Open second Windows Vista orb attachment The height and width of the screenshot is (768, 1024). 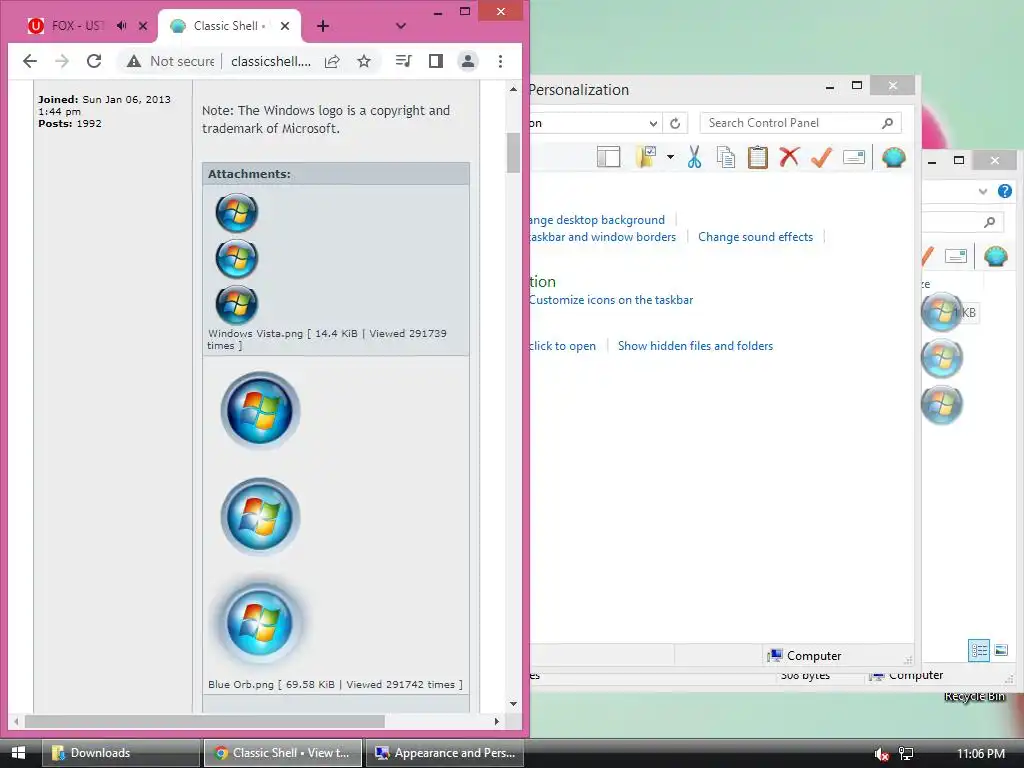click(236, 259)
